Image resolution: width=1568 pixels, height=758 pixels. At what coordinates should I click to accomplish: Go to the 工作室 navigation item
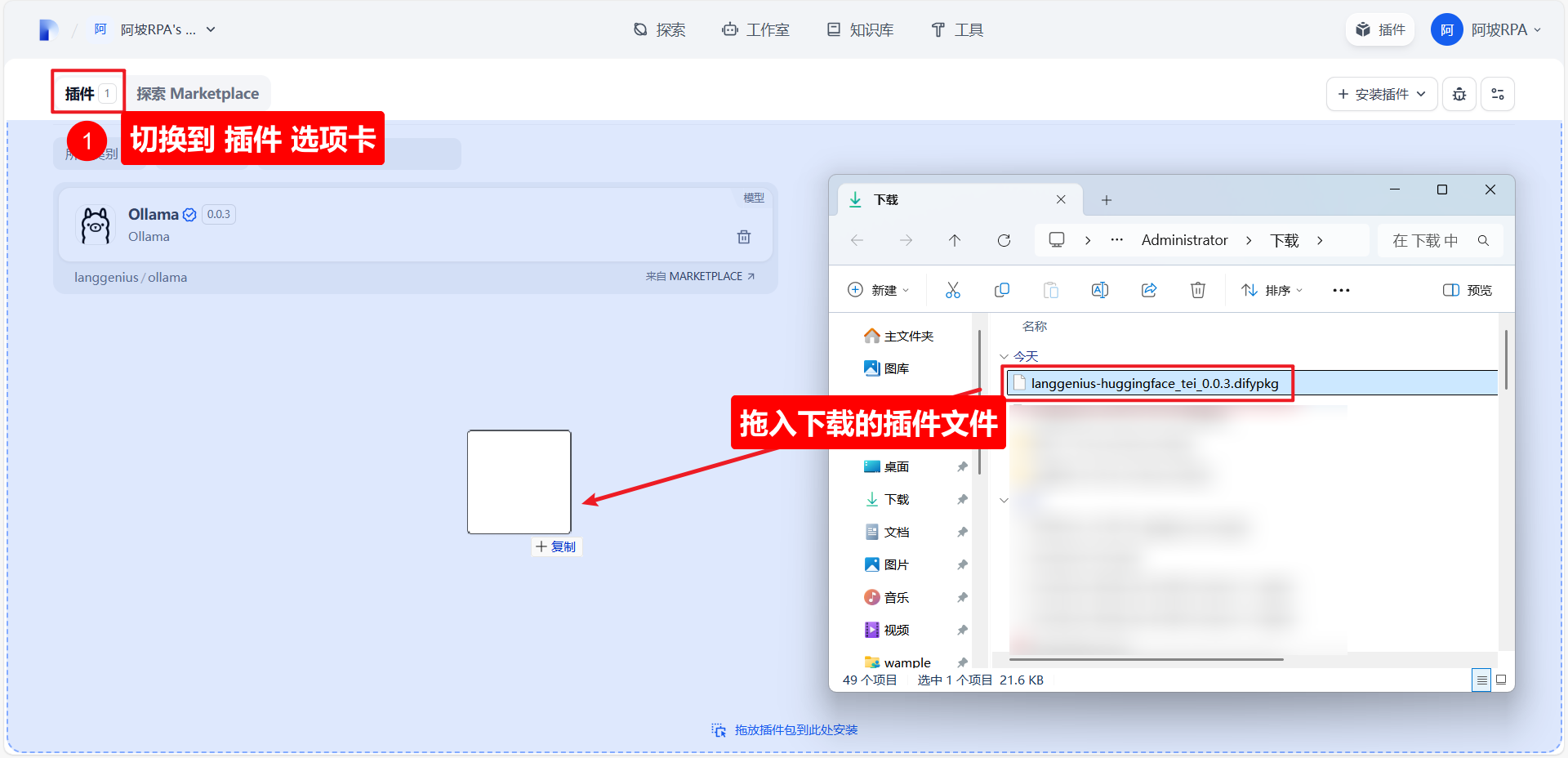[x=755, y=30]
